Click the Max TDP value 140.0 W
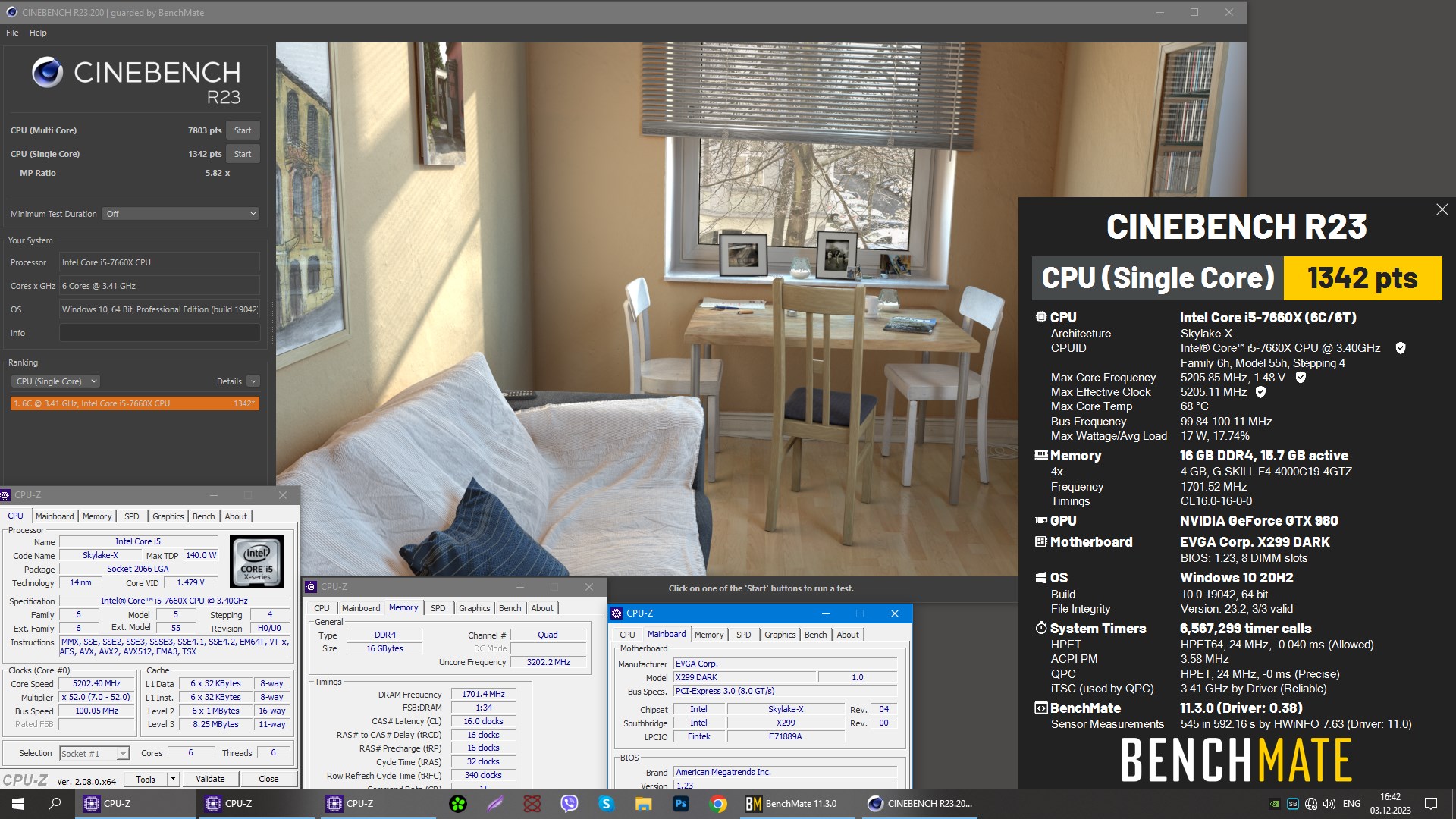The height and width of the screenshot is (819, 1456). pos(201,556)
